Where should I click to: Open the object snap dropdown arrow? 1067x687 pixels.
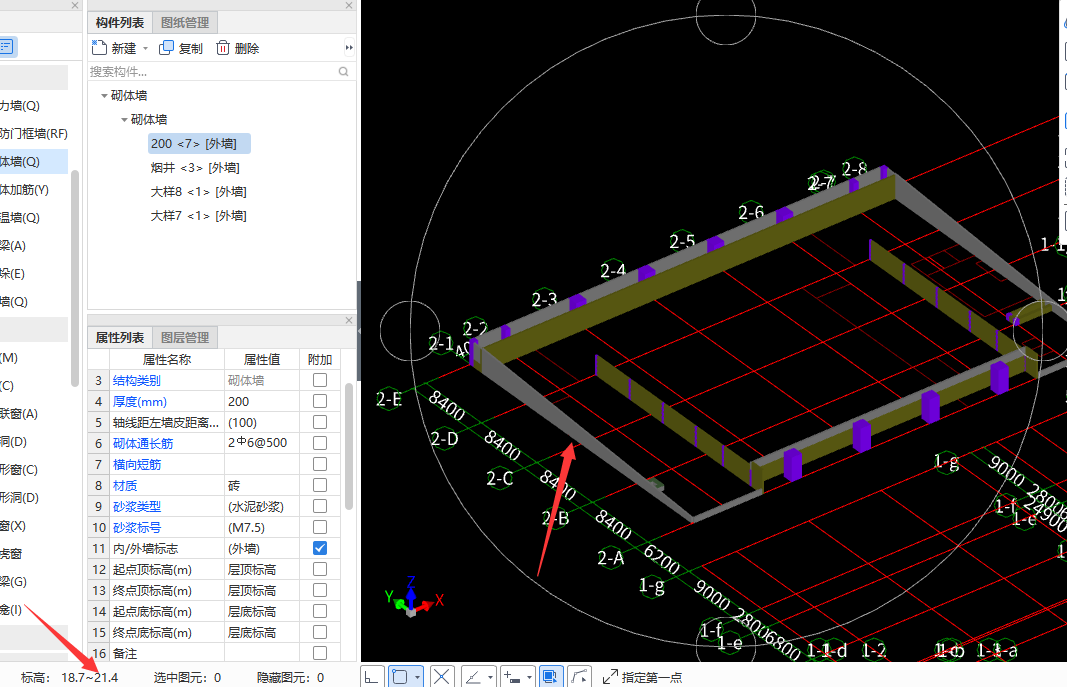(417, 677)
